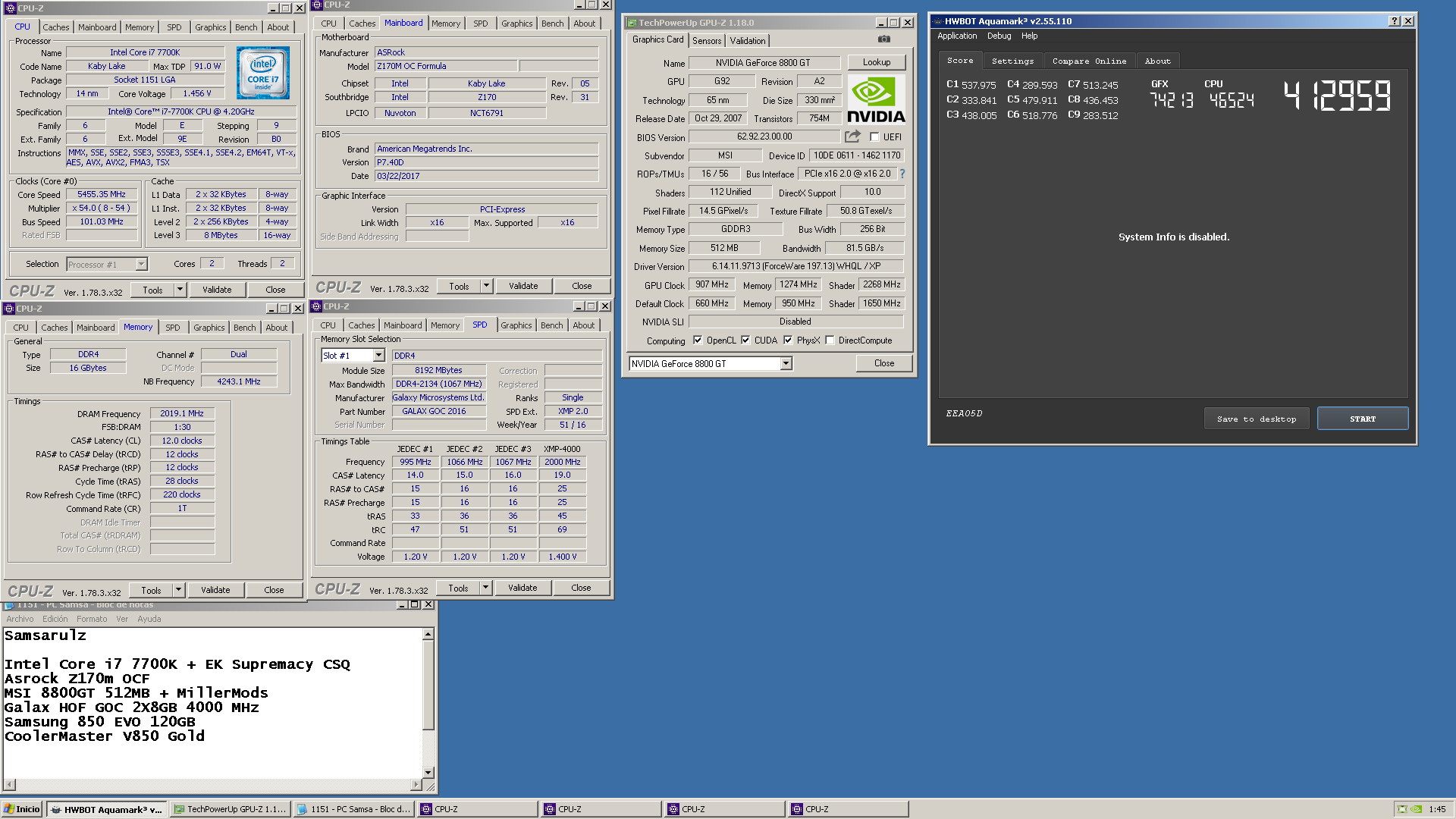Click title bar icon of CPU-Z Memory window
Viewport: 1456px width, 819px height.
tap(9, 309)
